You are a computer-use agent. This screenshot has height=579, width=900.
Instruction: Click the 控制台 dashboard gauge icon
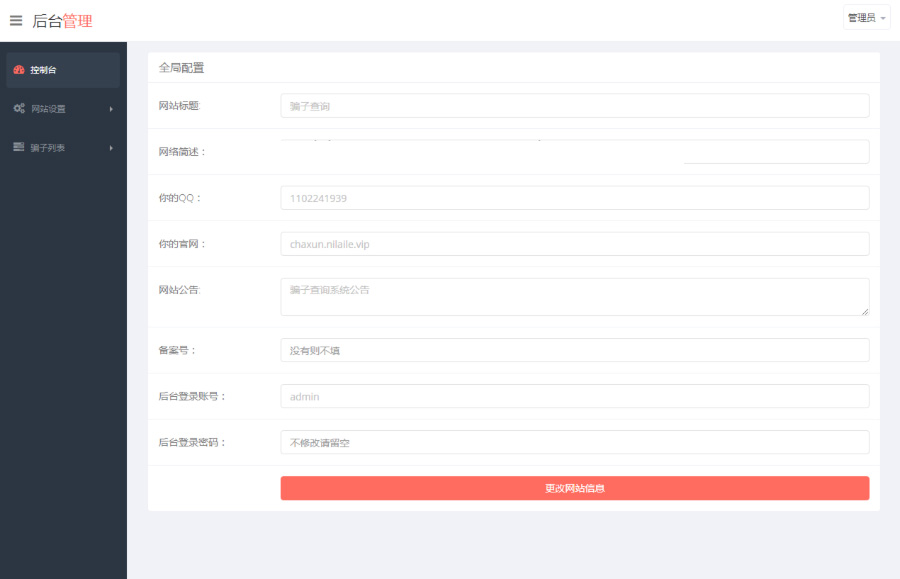(x=19, y=70)
